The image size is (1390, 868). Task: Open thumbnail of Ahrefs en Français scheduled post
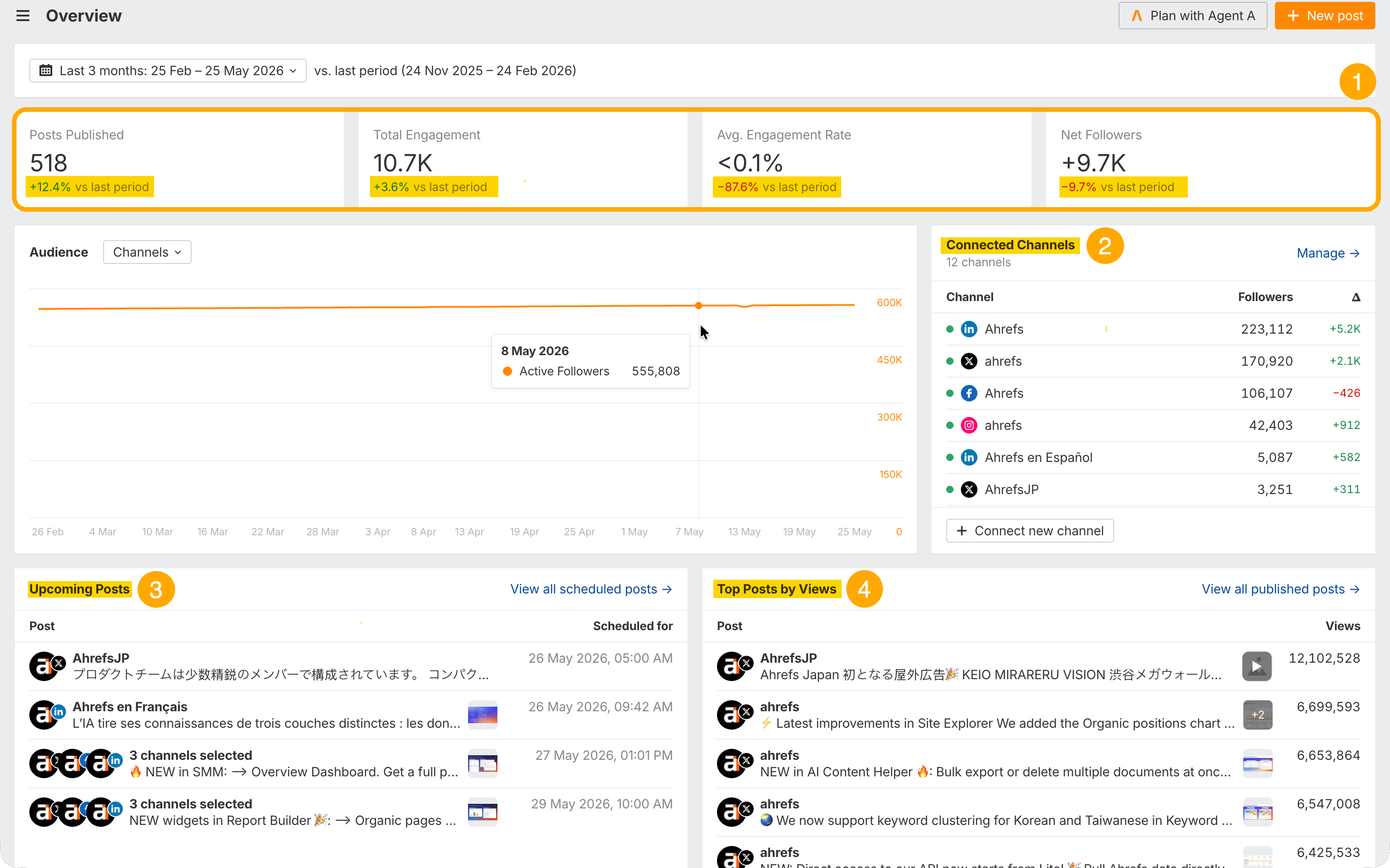482,715
